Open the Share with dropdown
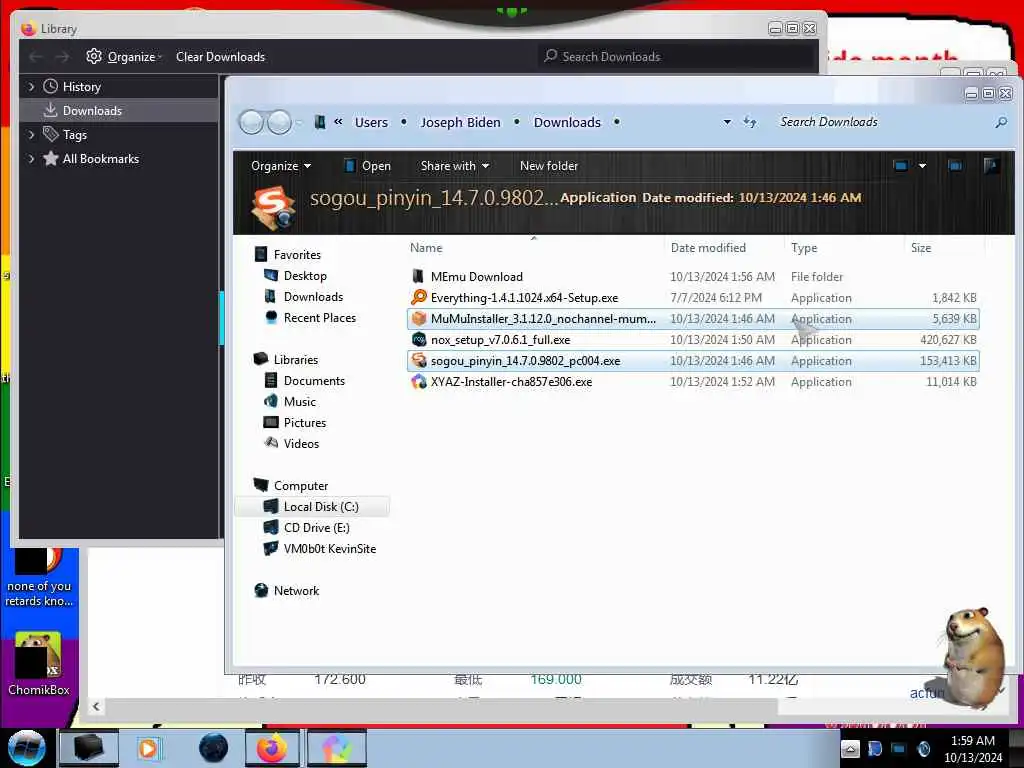This screenshot has width=1024, height=768. coord(455,166)
